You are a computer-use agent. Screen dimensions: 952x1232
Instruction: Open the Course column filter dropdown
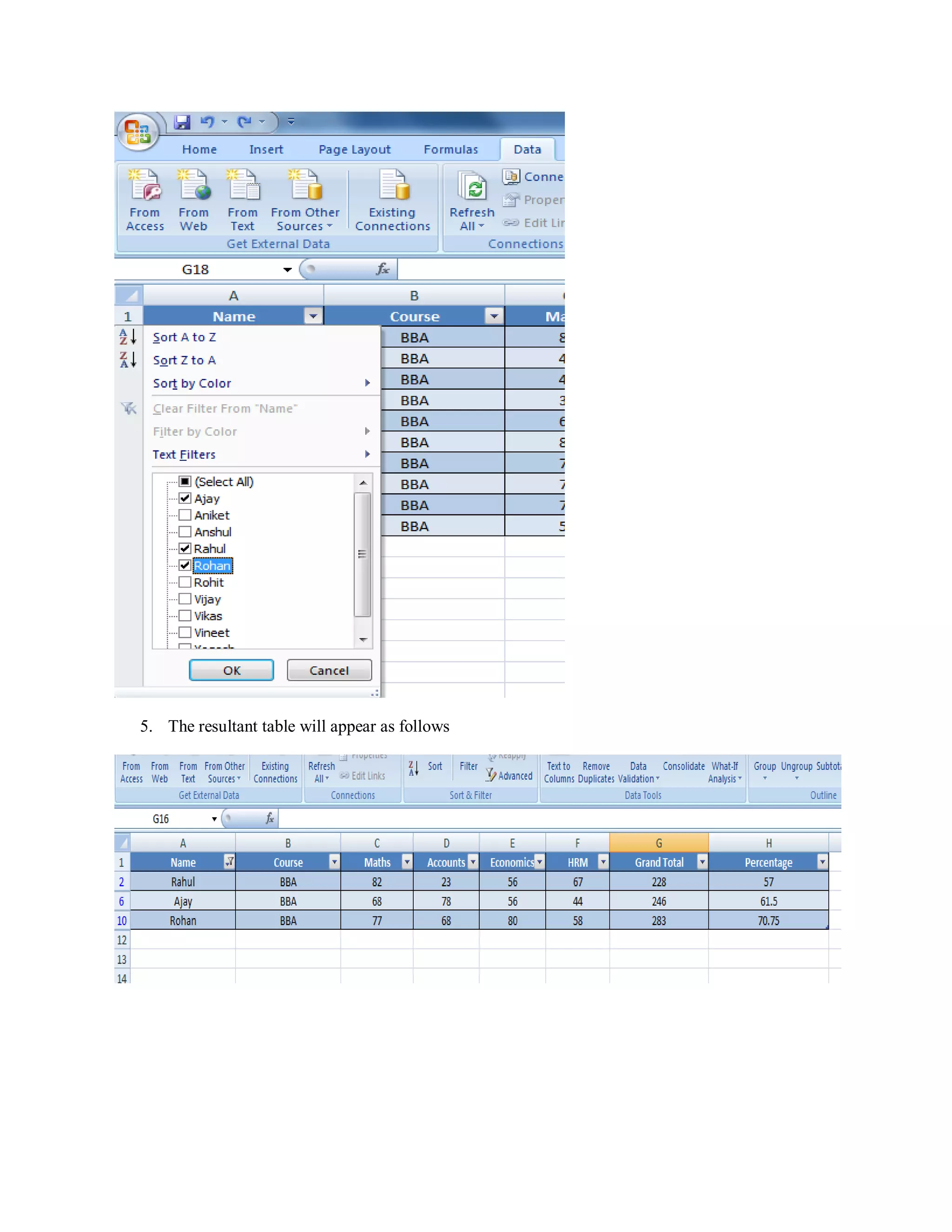coord(494,317)
